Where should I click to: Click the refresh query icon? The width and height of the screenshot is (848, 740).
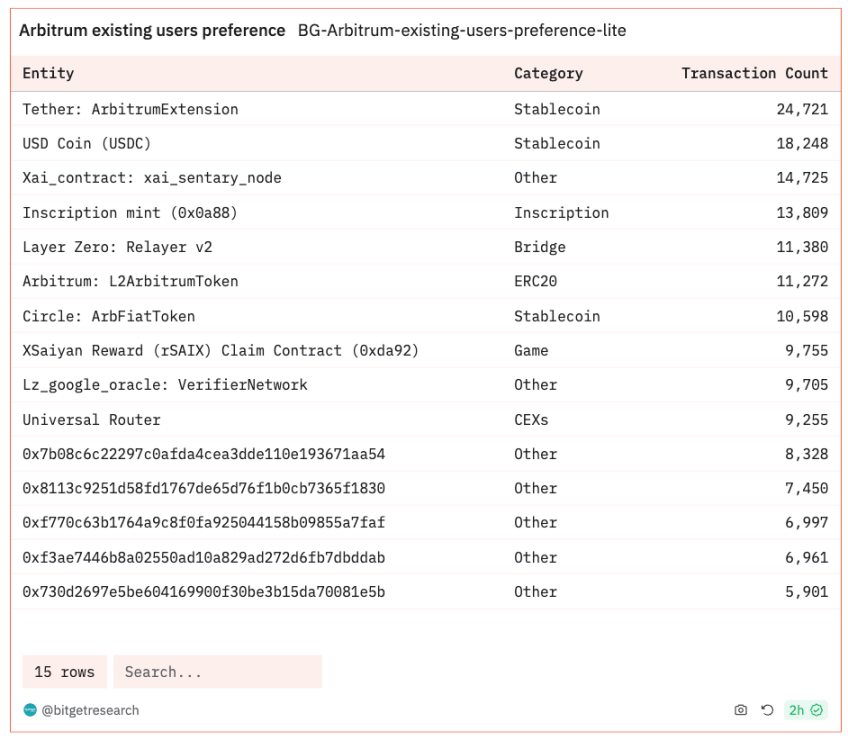[767, 710]
